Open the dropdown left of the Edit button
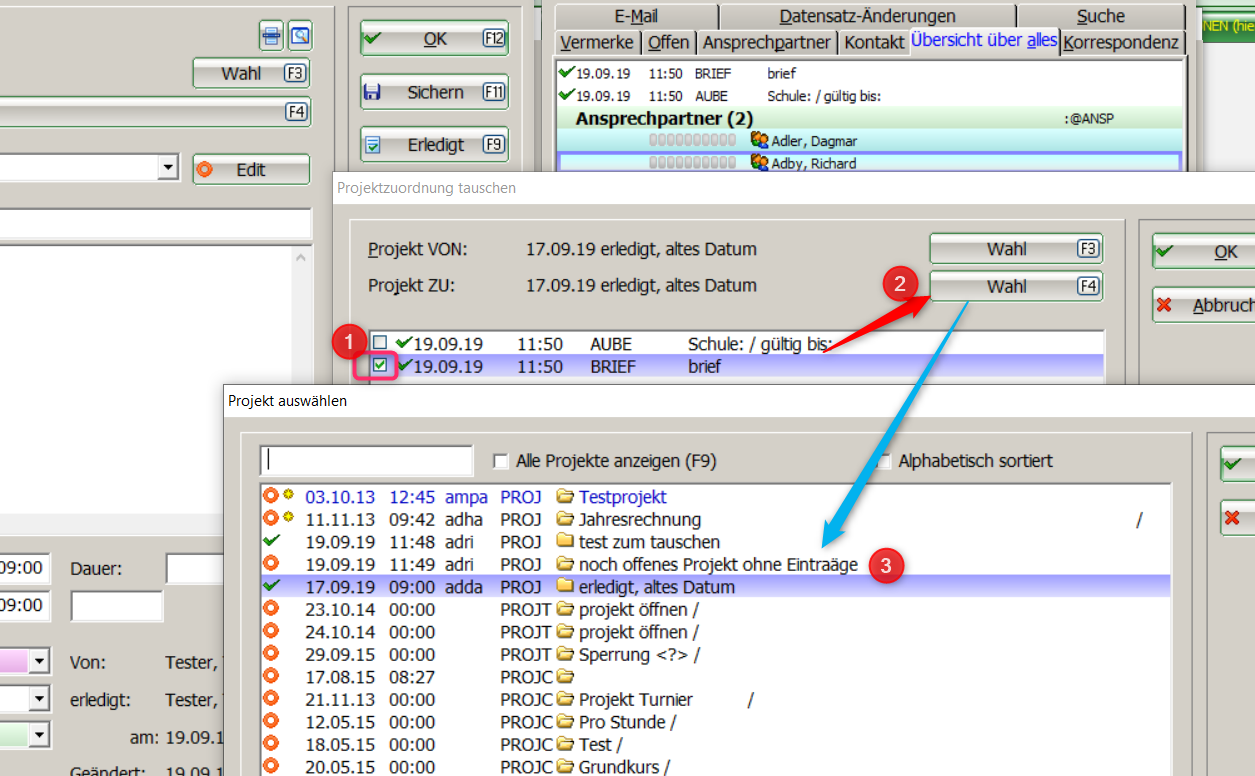The height and width of the screenshot is (776, 1255). click(168, 169)
